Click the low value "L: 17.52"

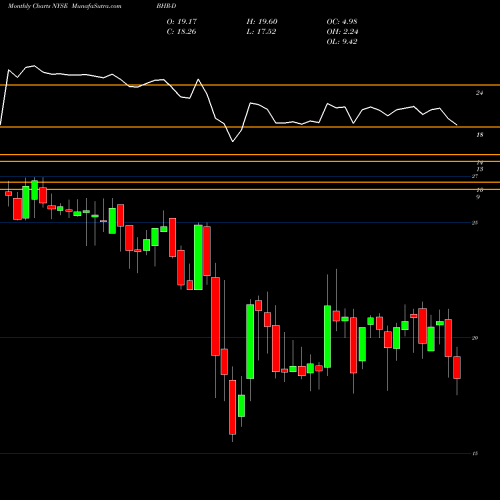[x=261, y=32]
